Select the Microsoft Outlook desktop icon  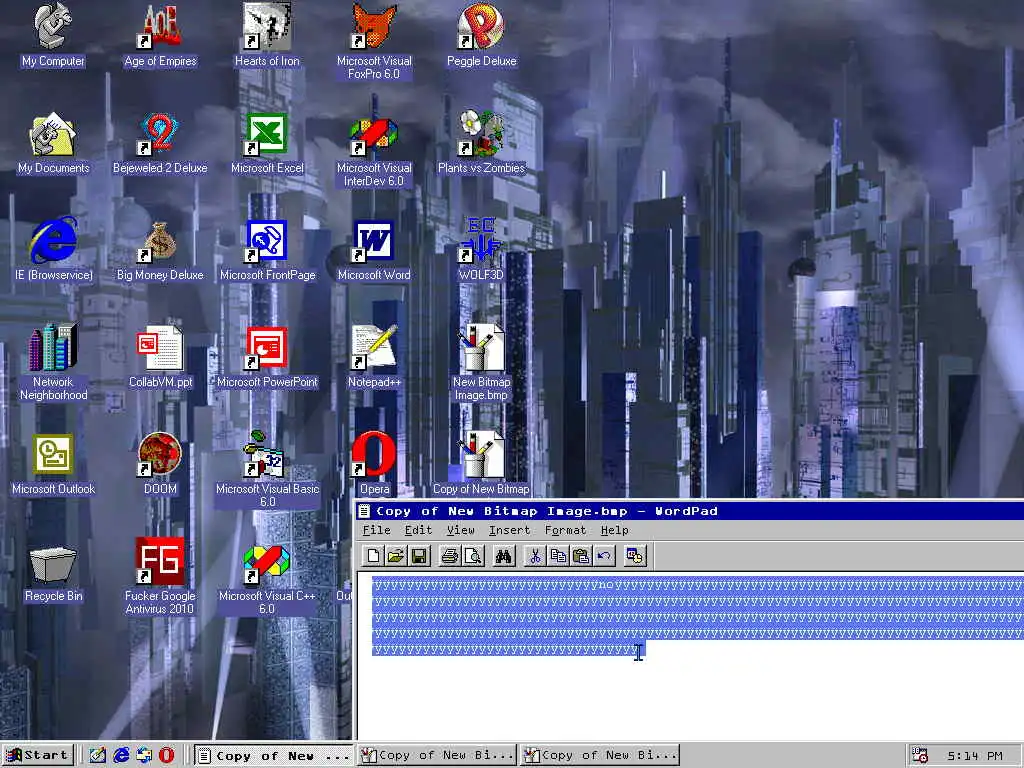tap(53, 464)
